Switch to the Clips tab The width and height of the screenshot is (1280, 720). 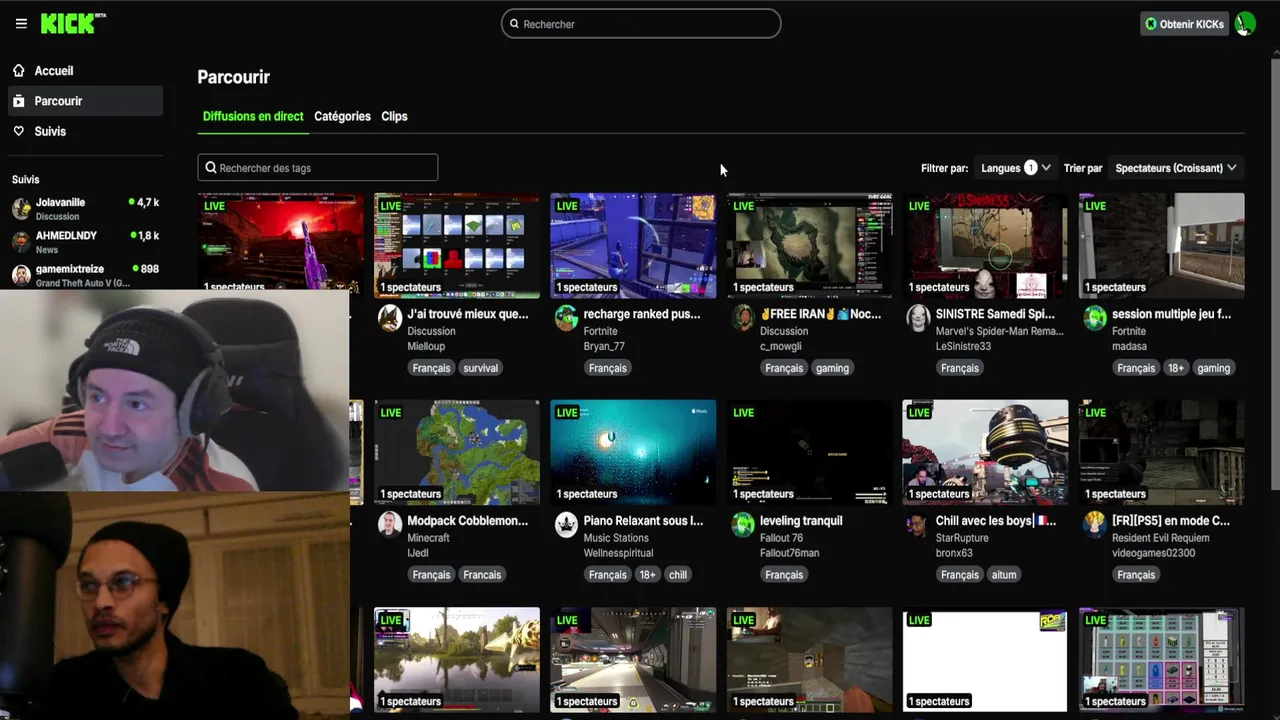(394, 116)
